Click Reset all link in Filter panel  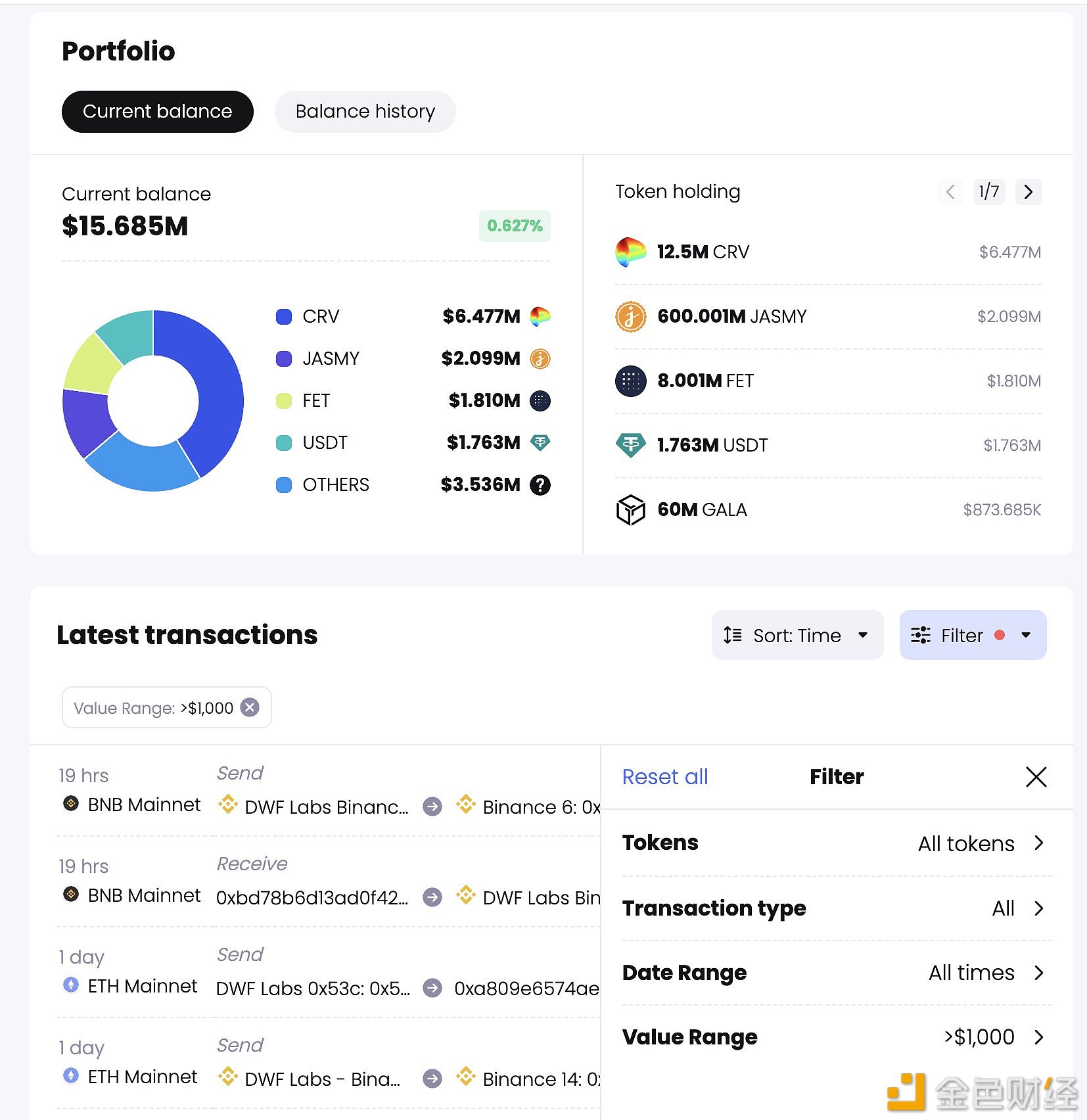pos(665,777)
